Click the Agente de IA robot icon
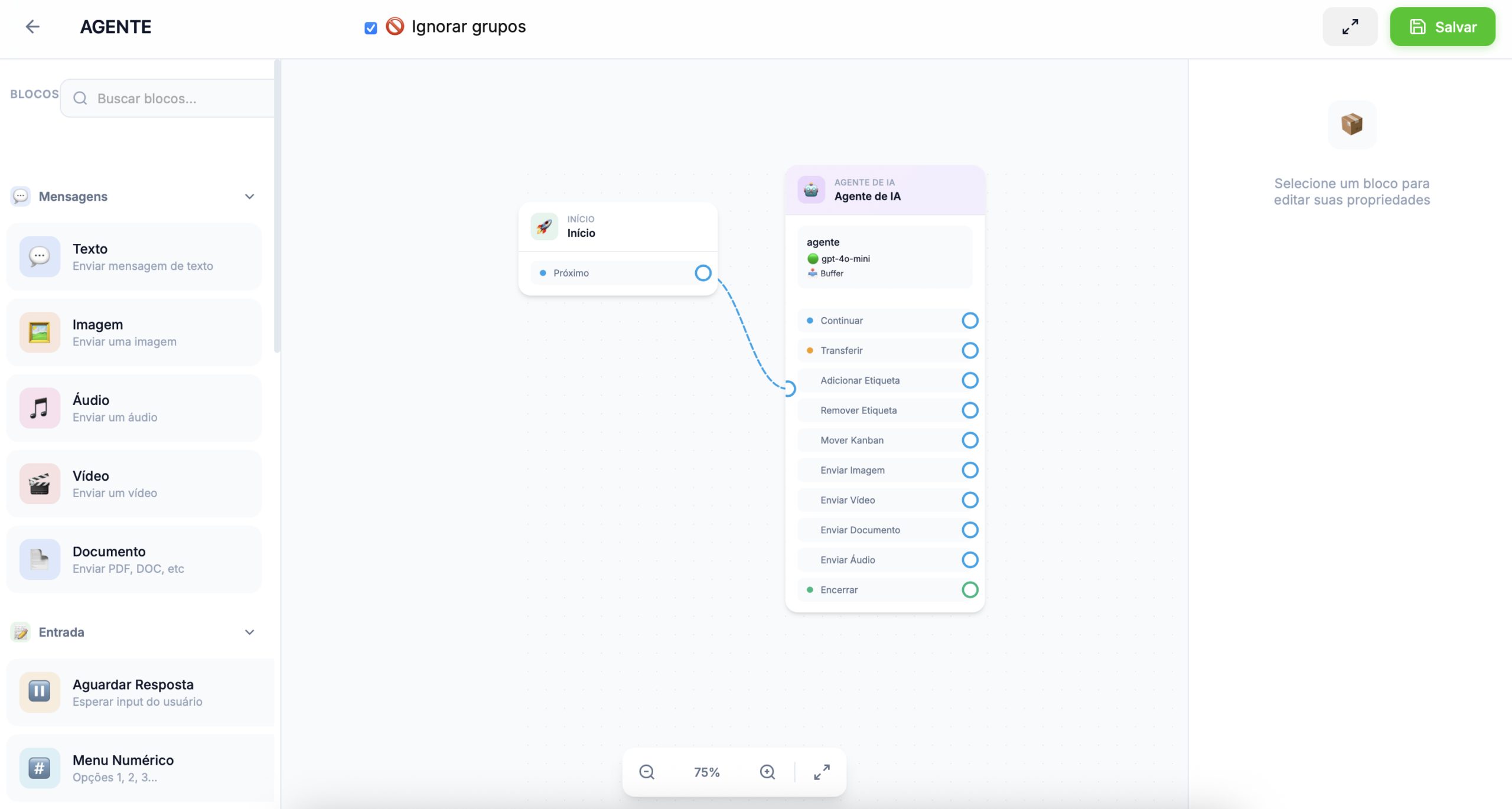Image resolution: width=1512 pixels, height=809 pixels. 811,190
